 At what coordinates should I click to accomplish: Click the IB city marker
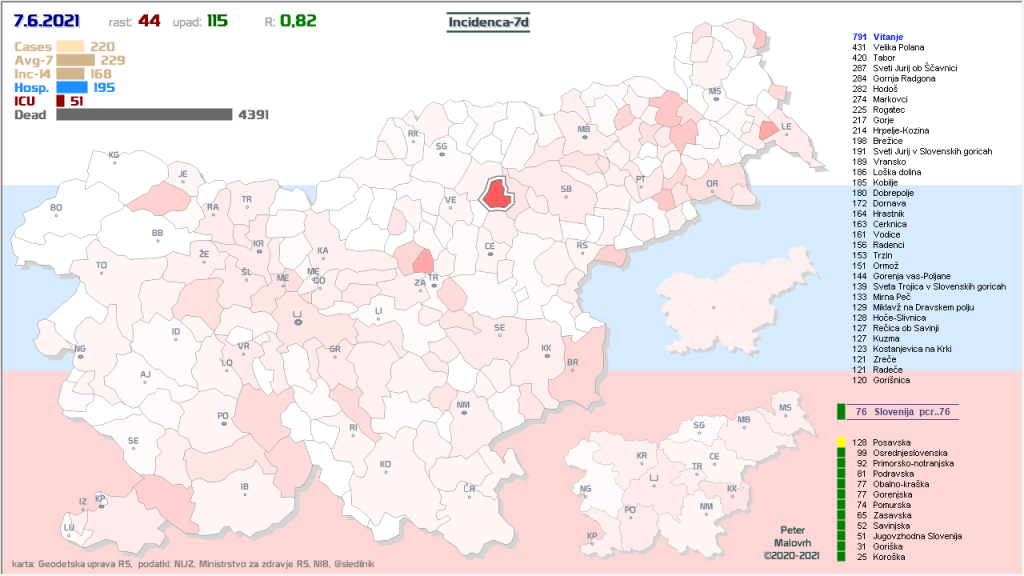pos(244,488)
